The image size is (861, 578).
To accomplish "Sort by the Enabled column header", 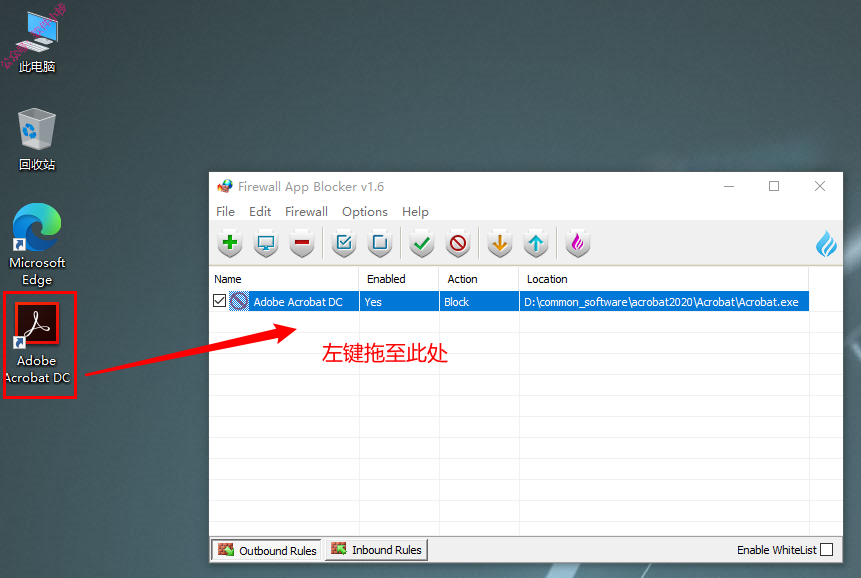I will point(399,279).
